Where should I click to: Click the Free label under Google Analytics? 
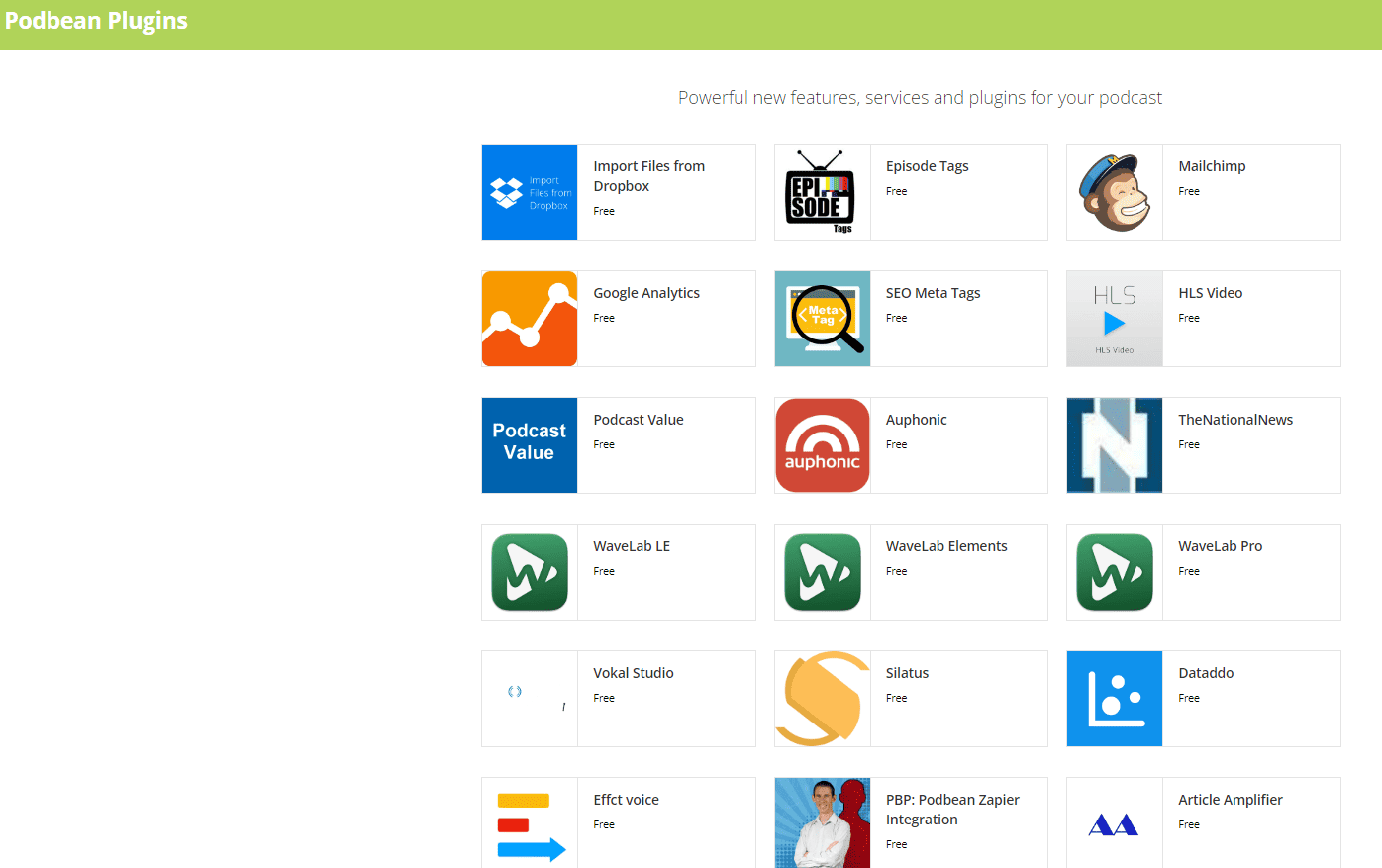[604, 318]
